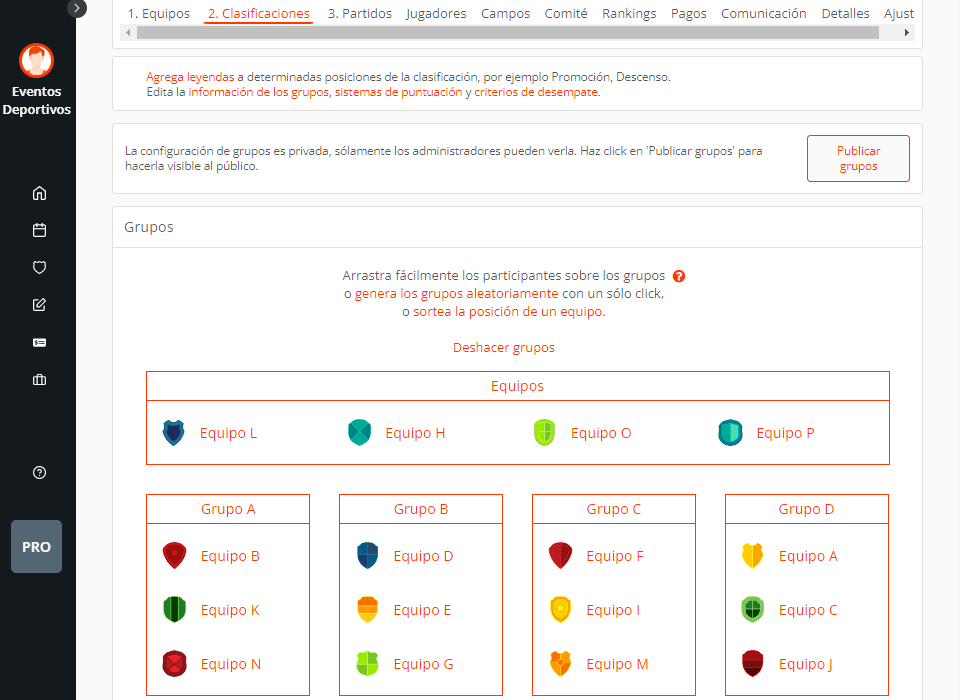Click the Shield icon in the sidebar
This screenshot has height=700, width=960.
39,267
